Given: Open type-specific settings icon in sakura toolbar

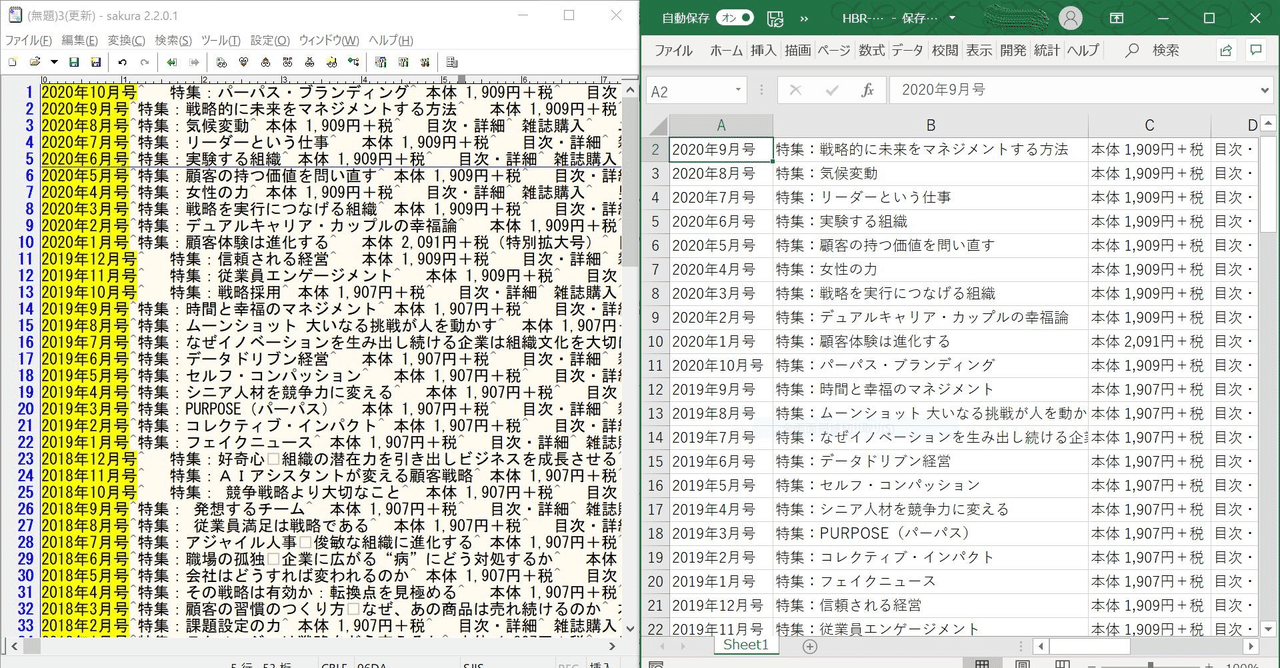Looking at the screenshot, I should pos(404,62).
